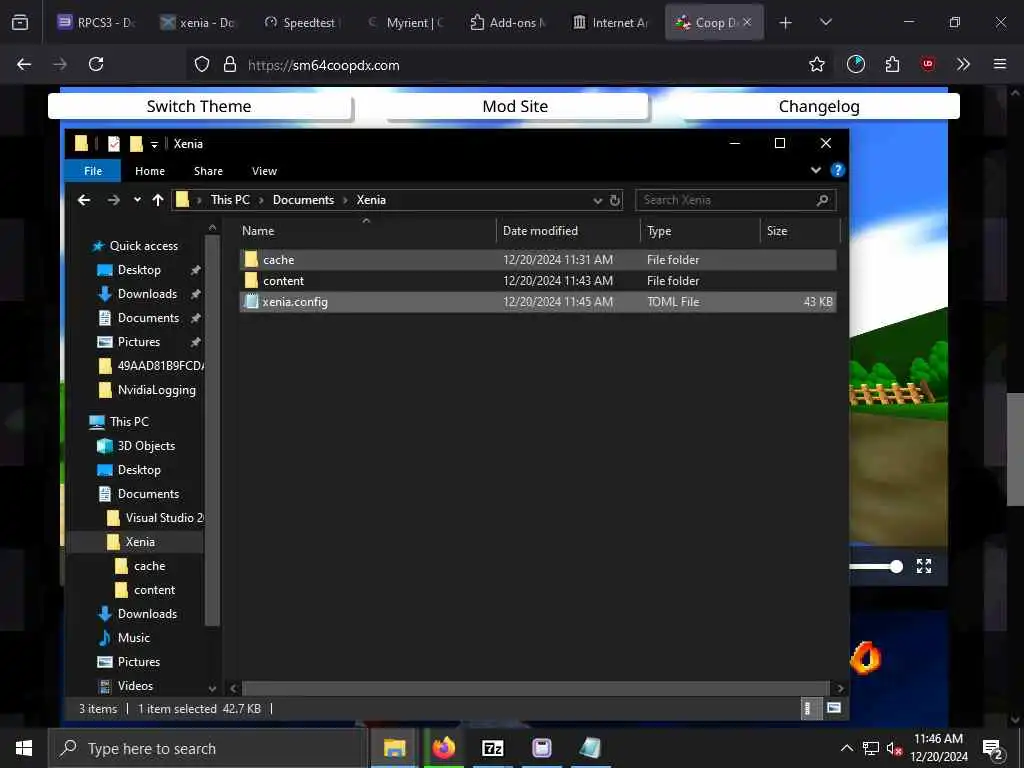
Task: Click the Switch Theme button
Action: tap(199, 106)
